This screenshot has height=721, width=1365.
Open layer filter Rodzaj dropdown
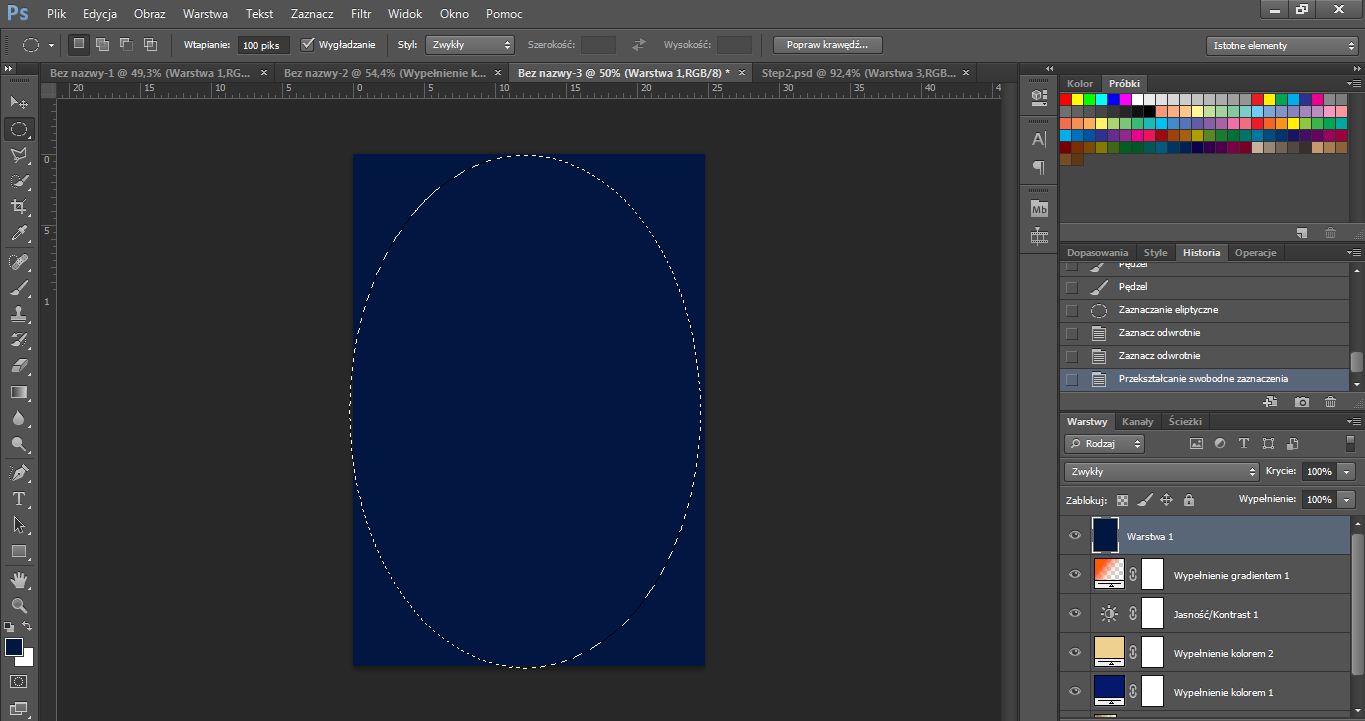1105,443
